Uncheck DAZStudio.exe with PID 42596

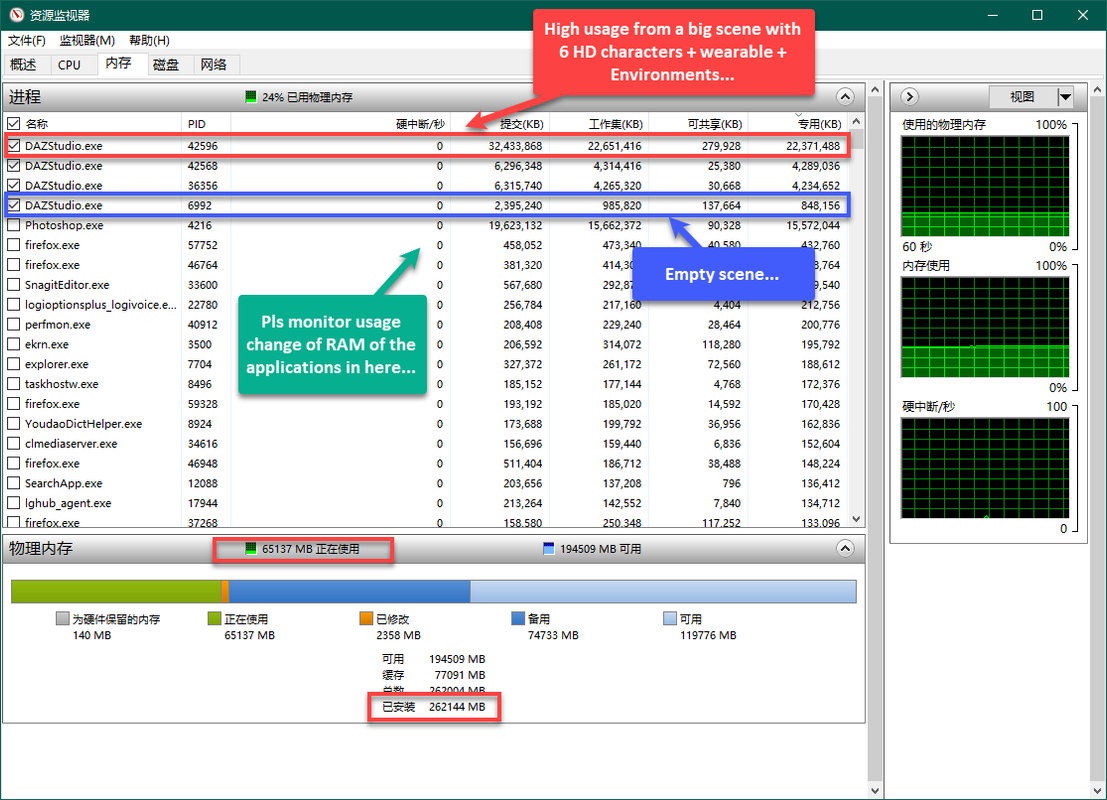13,146
